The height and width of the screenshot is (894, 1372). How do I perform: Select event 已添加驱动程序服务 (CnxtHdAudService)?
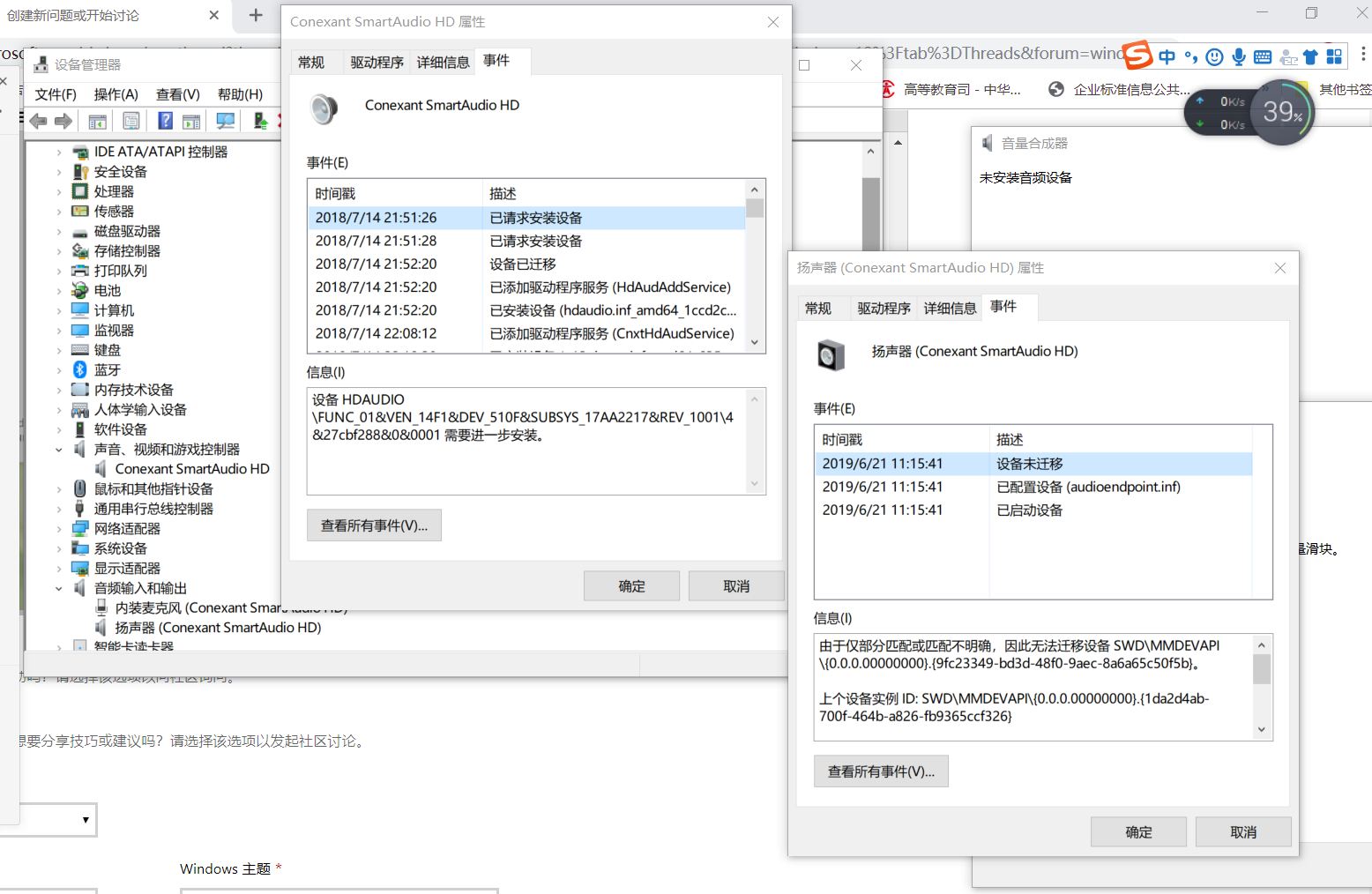(526, 333)
